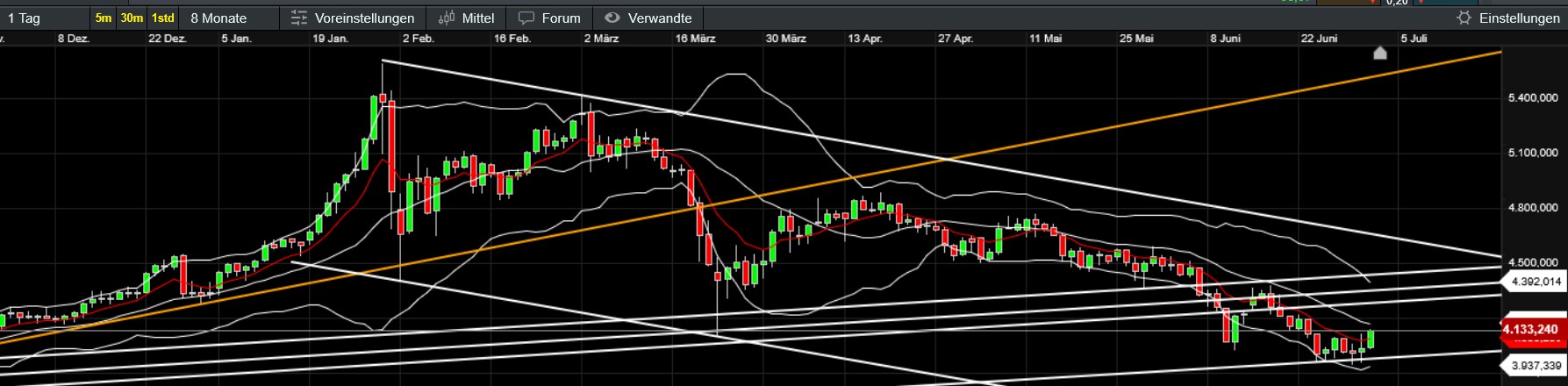This screenshot has height=386, width=1568.
Task: Click the red current price label 4.133,240
Action: point(1533,330)
